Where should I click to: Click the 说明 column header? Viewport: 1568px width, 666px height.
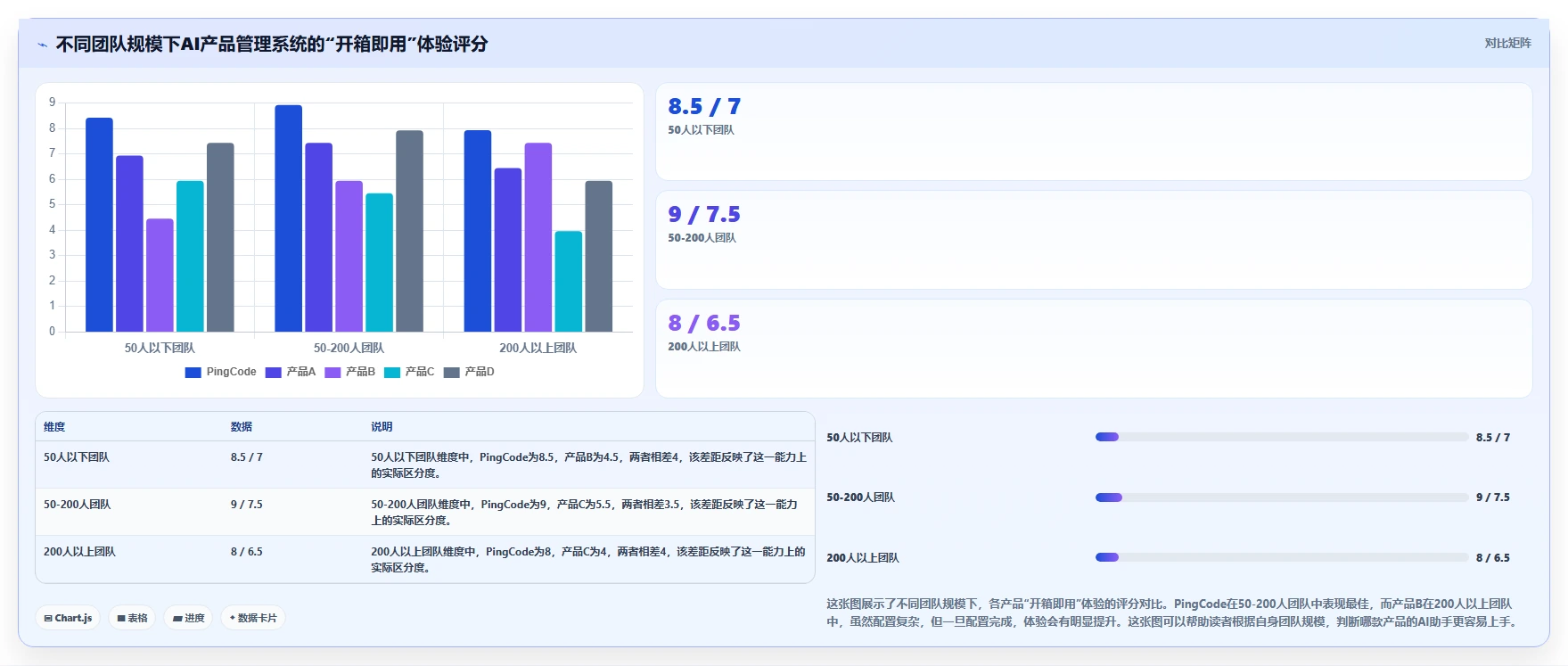click(382, 427)
